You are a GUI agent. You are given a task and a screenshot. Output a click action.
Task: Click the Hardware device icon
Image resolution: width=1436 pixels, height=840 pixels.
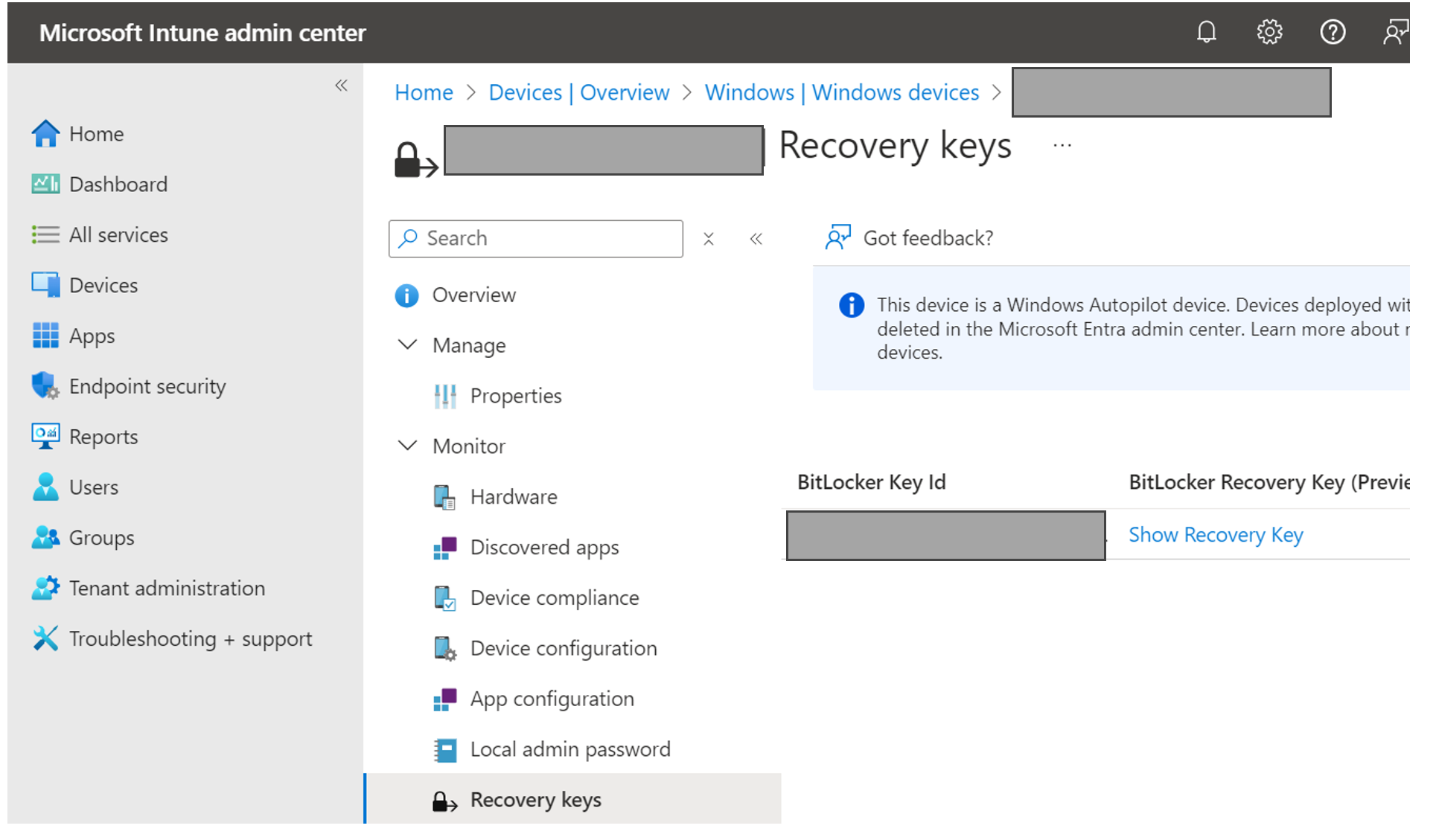click(445, 497)
